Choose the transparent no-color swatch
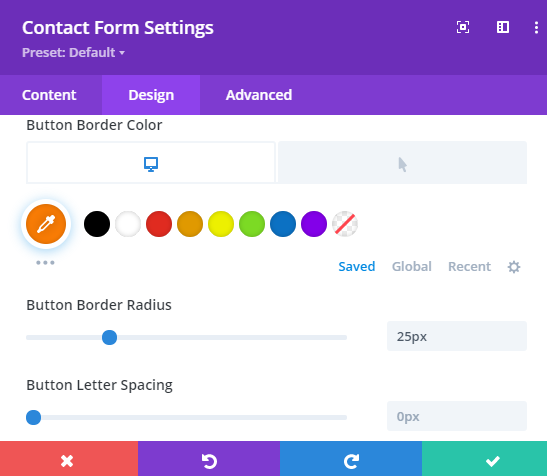Image resolution: width=547 pixels, height=476 pixels. (x=345, y=224)
